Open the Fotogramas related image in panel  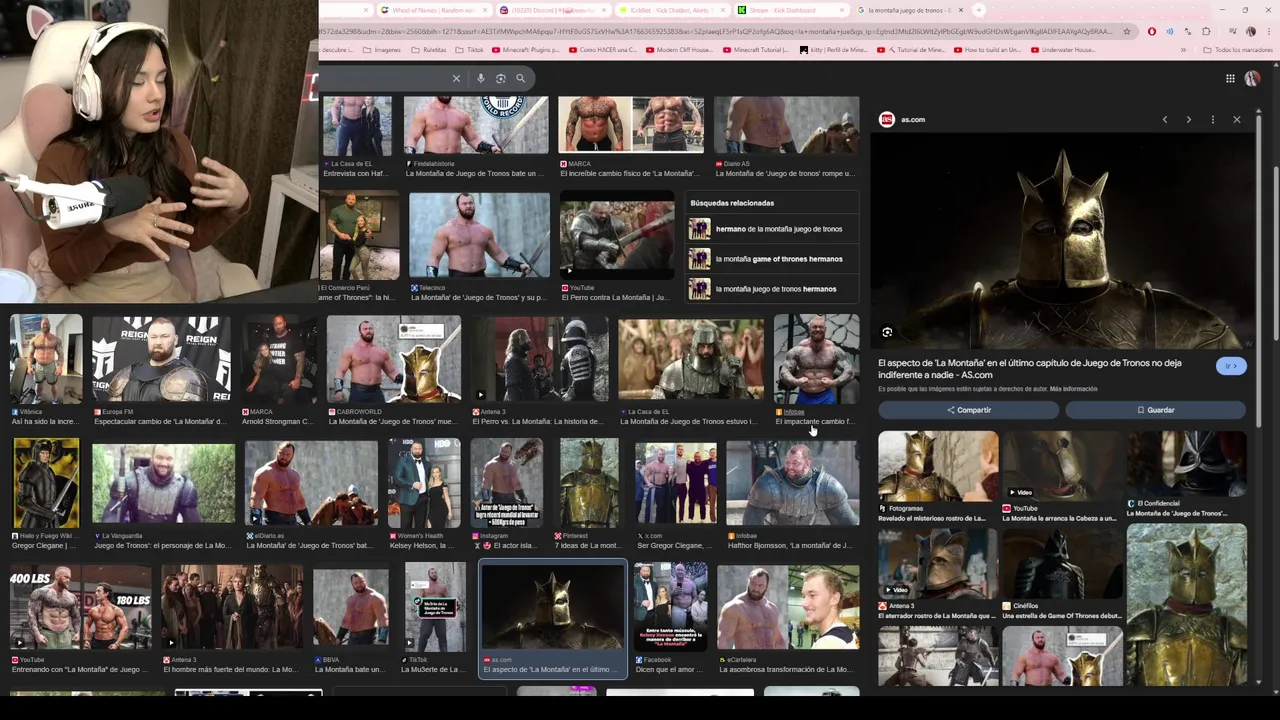tap(938, 466)
